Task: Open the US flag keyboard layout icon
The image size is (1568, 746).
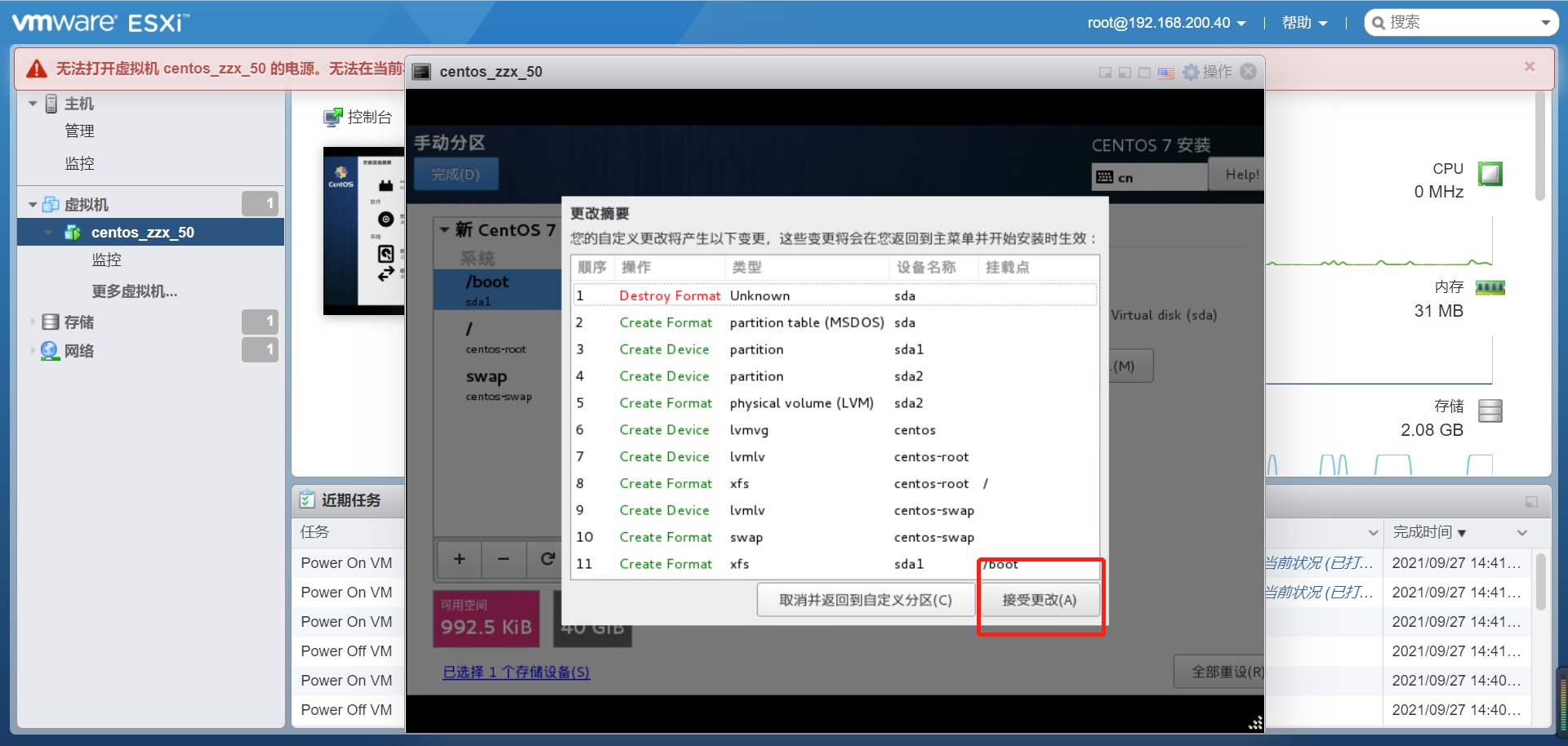Action: click(1166, 73)
